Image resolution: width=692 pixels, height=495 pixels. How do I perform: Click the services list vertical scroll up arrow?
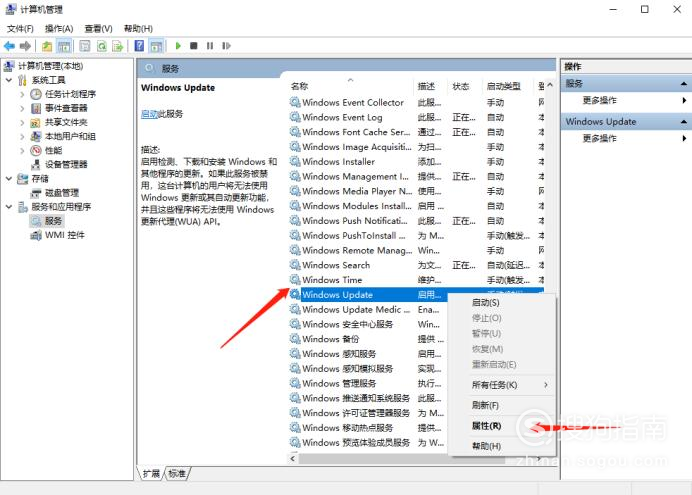click(x=550, y=85)
